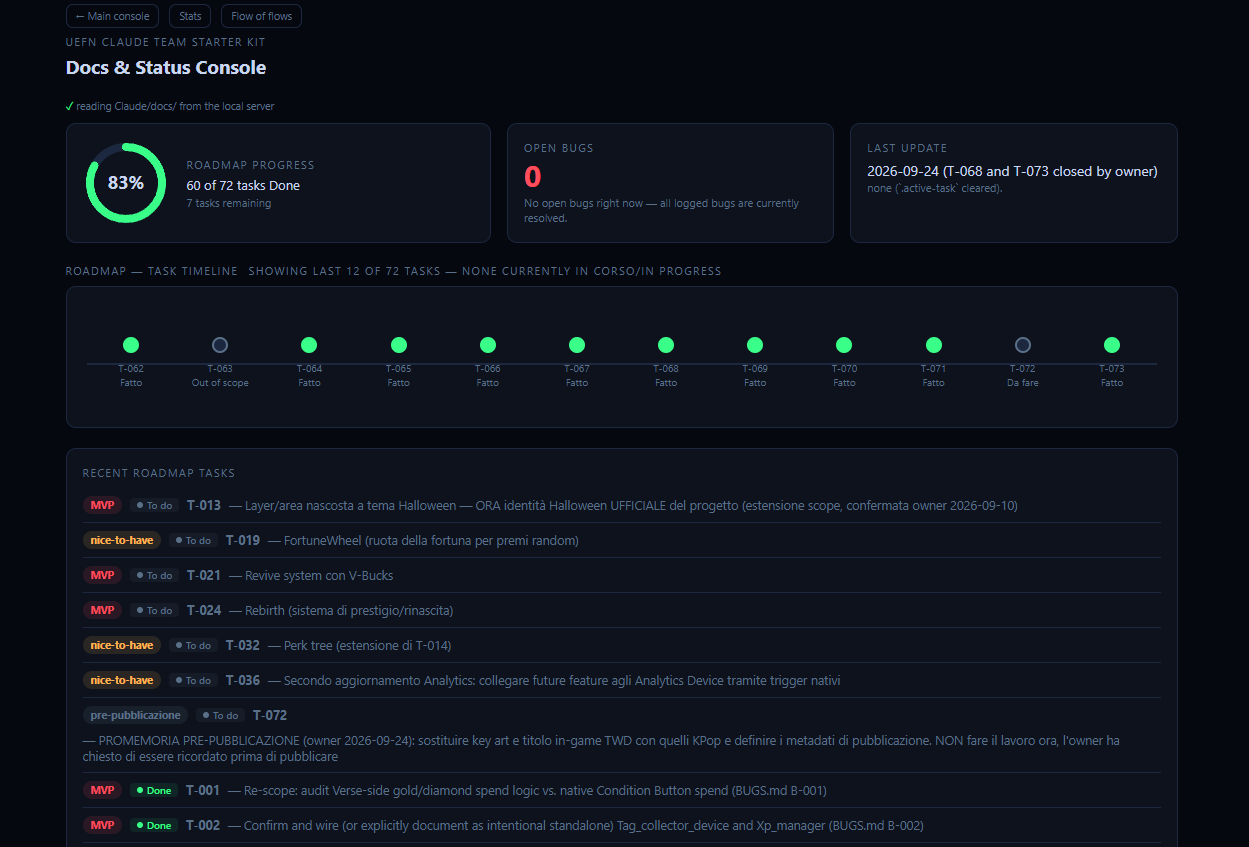Go back to Main console
This screenshot has height=847, width=1249.
click(112, 16)
